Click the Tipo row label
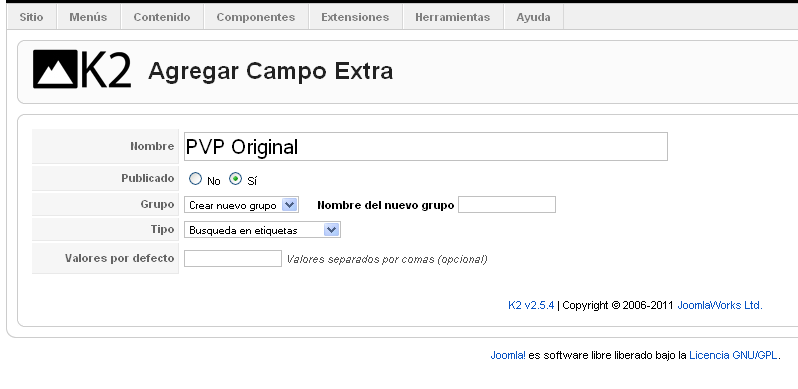The image size is (798, 389). coord(162,229)
